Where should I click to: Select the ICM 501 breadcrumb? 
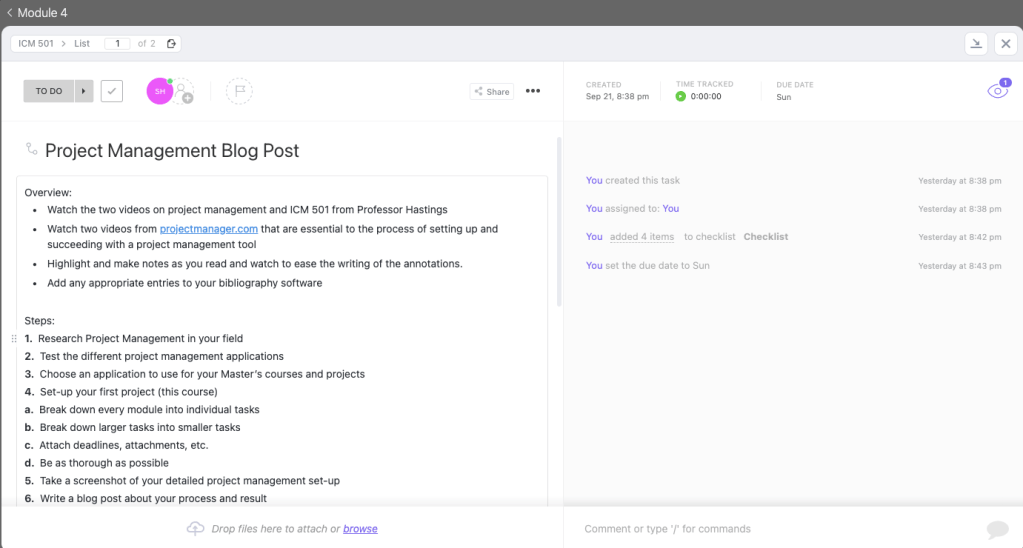click(36, 44)
